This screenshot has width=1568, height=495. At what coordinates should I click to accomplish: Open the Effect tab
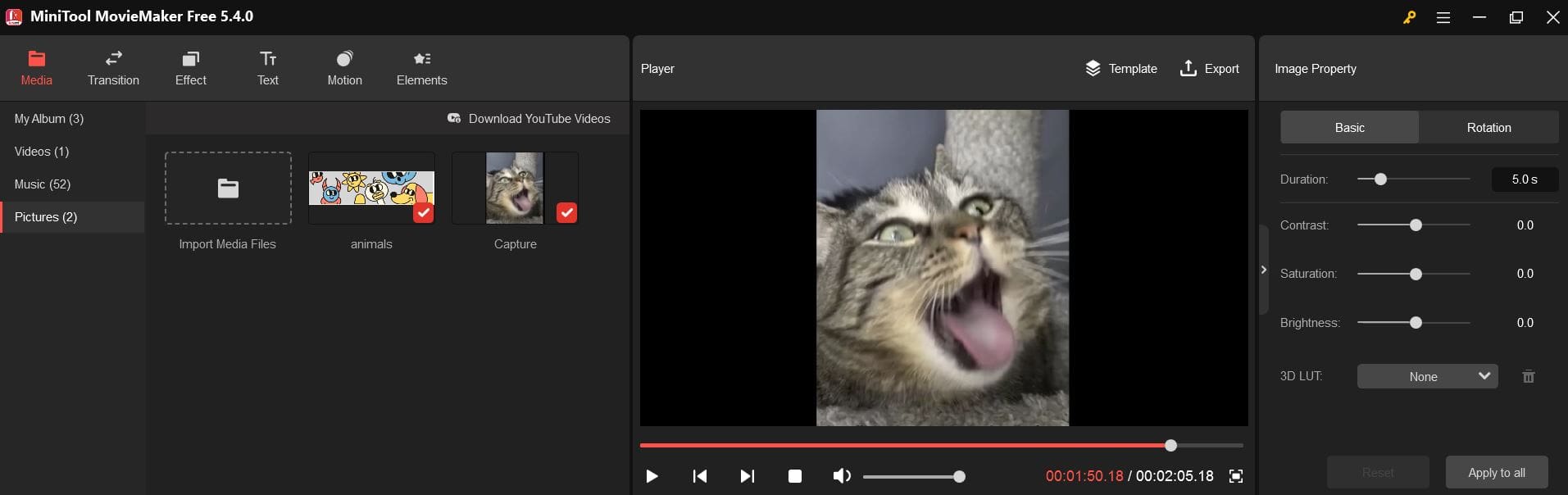(x=190, y=68)
